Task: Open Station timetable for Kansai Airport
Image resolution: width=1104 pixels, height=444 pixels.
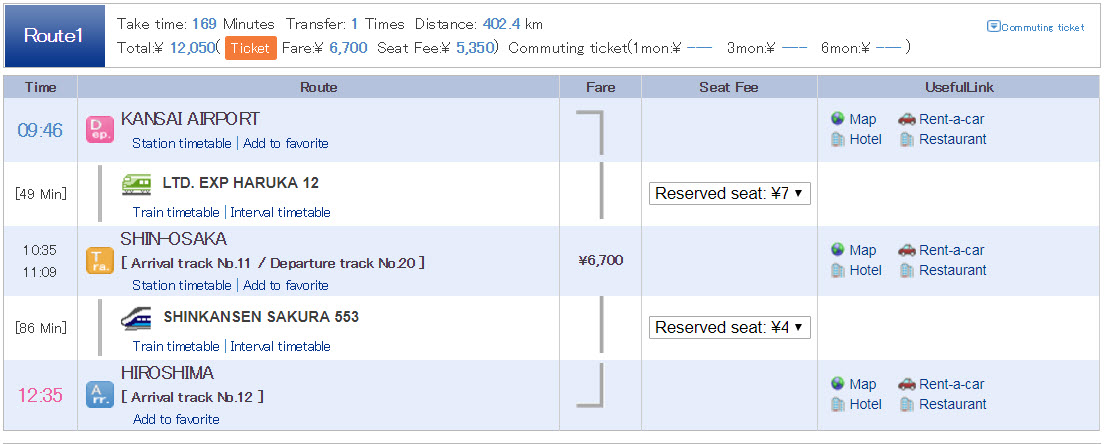Action: 182,144
